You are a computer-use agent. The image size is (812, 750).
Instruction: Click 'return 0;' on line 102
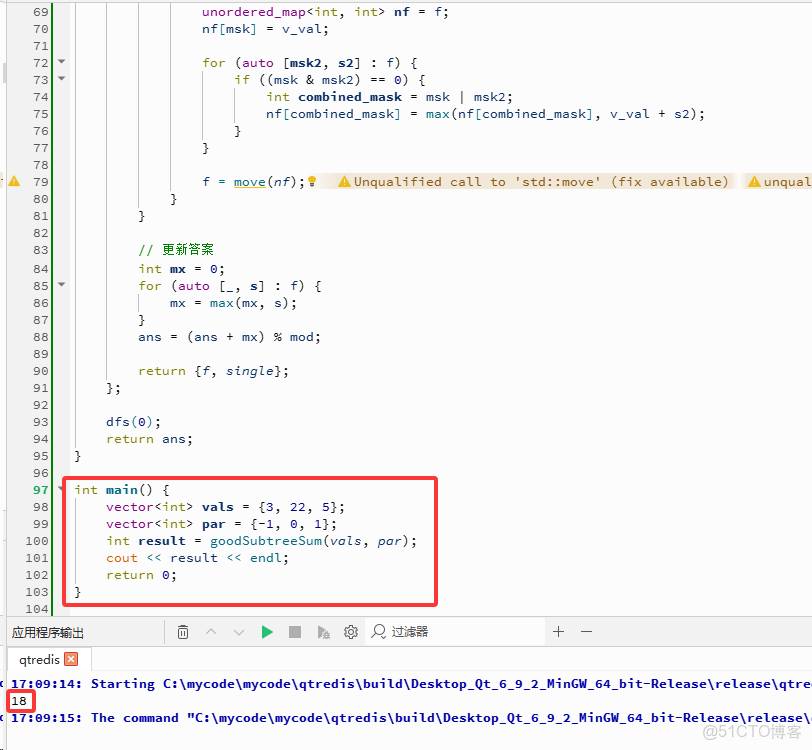click(x=141, y=575)
